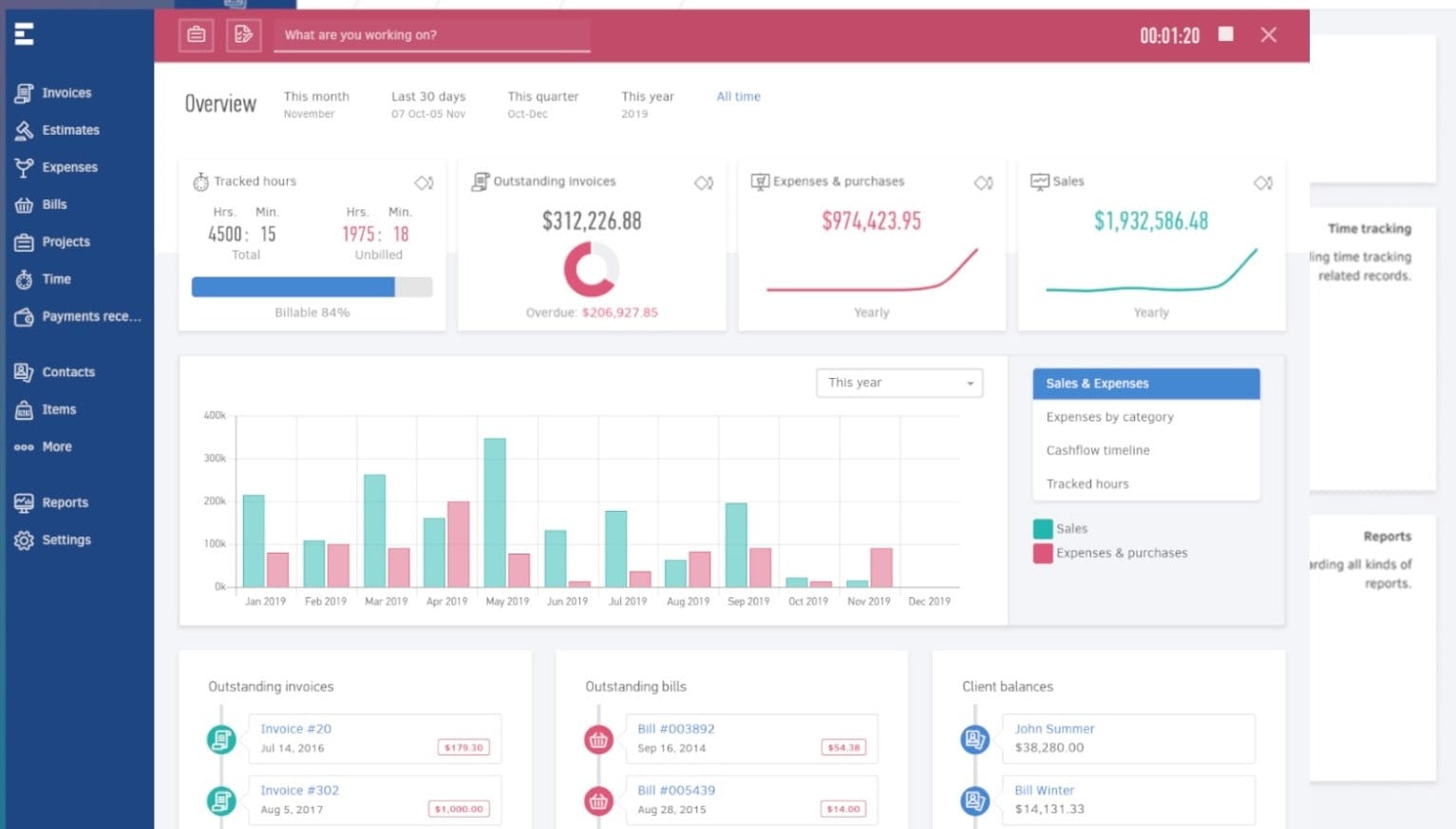This screenshot has height=829, width=1456.
Task: Select the Last 30 days tab
Action: 428,104
